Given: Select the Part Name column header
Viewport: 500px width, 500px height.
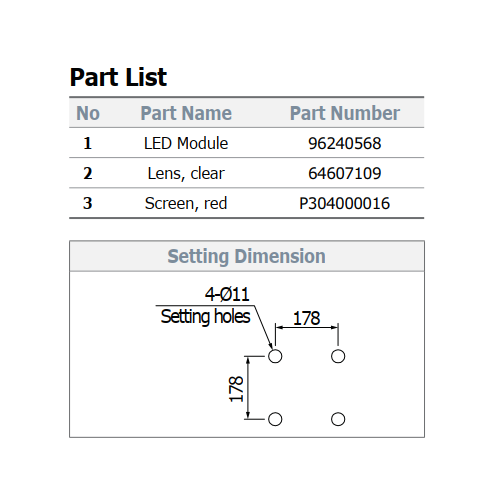Looking at the screenshot, I should pyautogui.click(x=186, y=113).
